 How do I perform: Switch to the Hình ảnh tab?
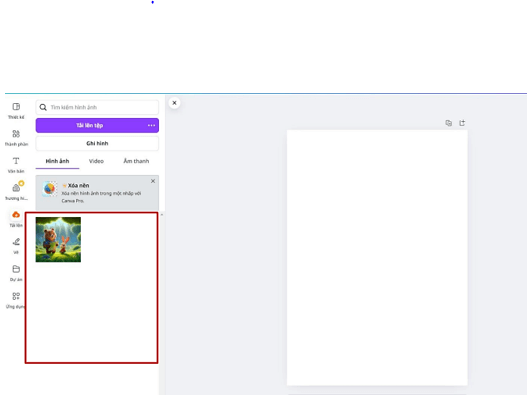click(57, 161)
